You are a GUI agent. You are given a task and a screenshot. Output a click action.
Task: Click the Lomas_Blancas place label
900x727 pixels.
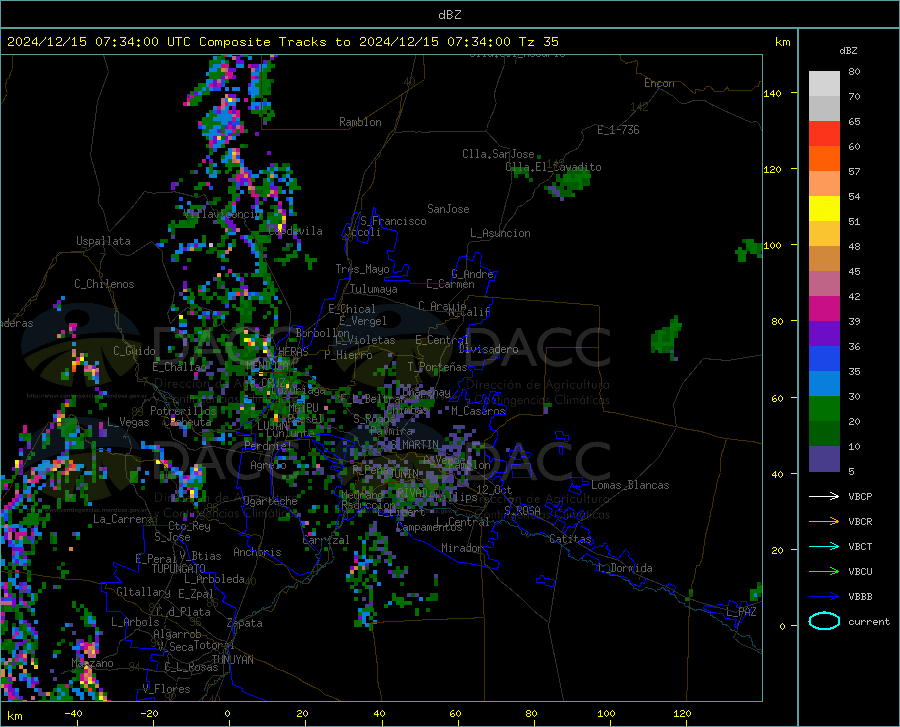[630, 485]
